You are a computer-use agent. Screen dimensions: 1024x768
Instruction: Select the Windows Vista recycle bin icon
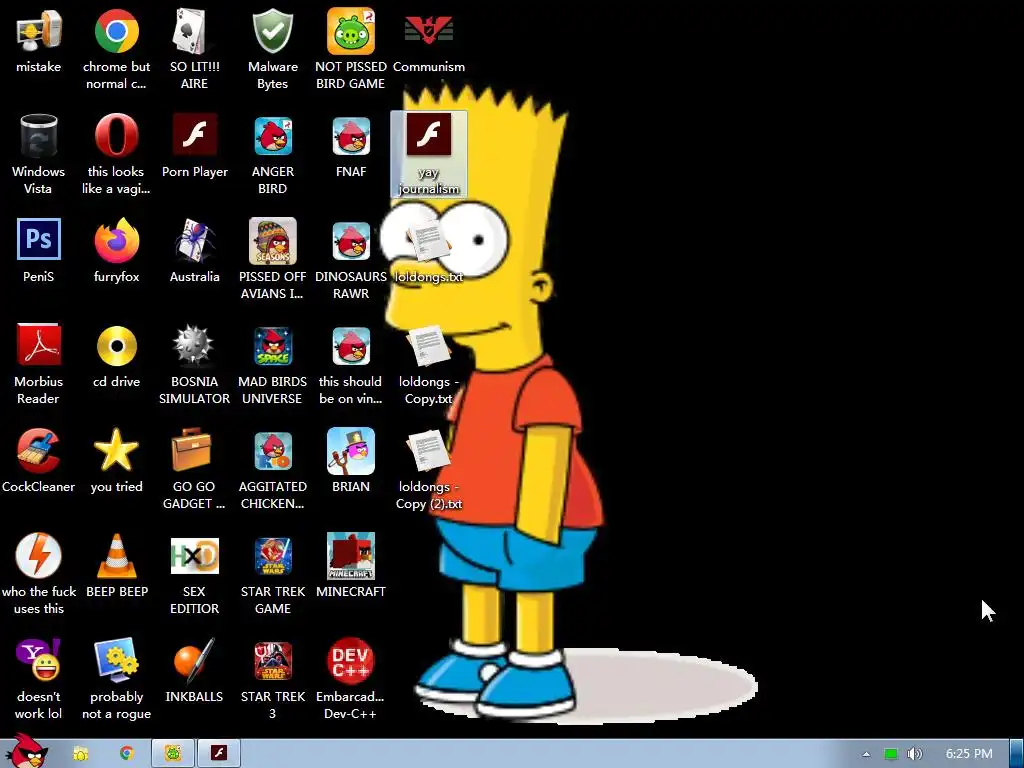(38, 136)
